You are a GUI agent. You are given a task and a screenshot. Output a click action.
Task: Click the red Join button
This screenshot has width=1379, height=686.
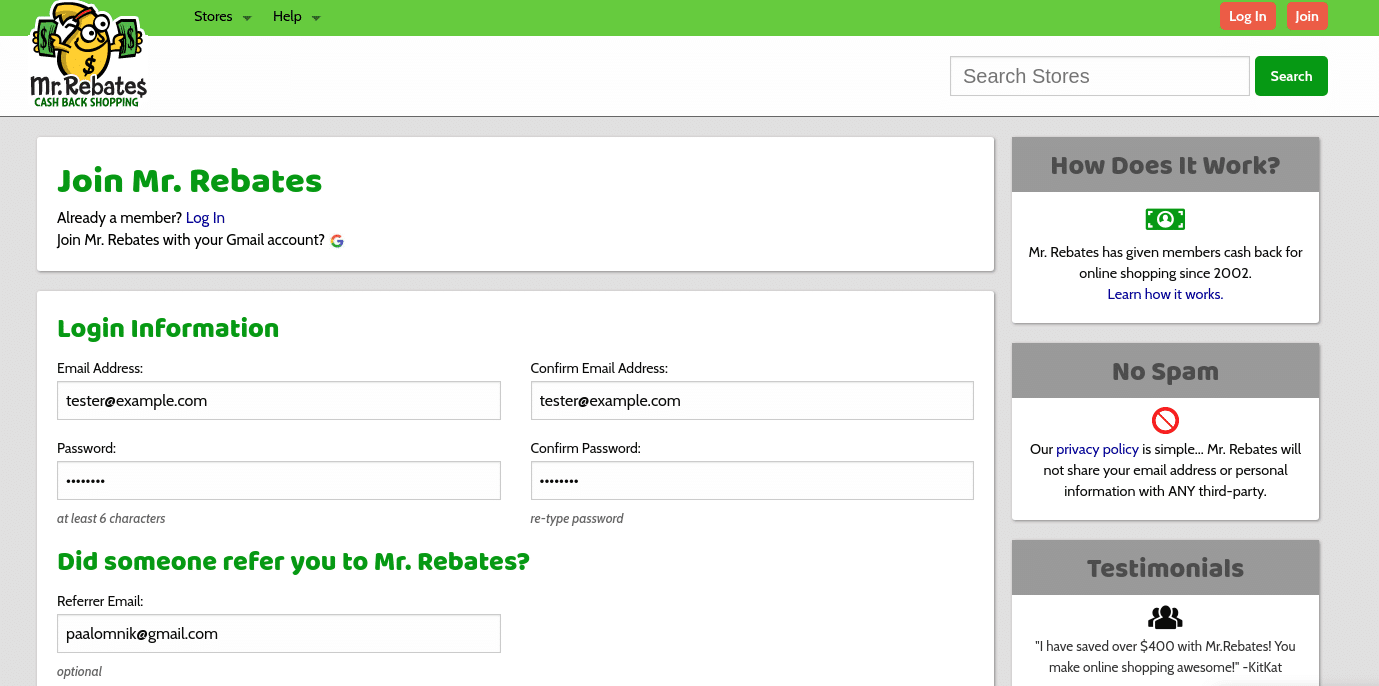1306,16
